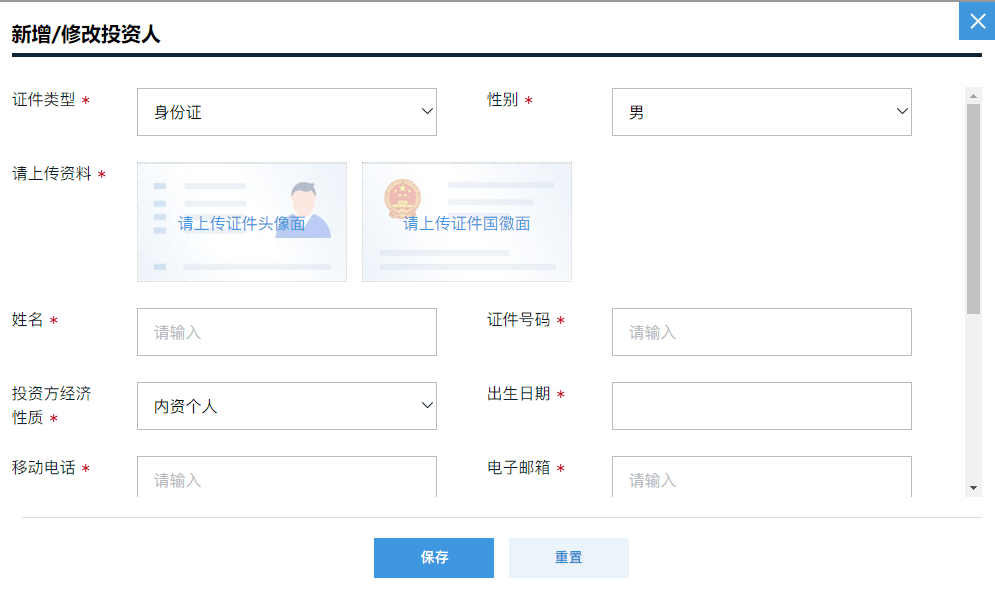The image size is (995, 596).
Task: Select the 出生日期 date field
Action: tap(761, 406)
